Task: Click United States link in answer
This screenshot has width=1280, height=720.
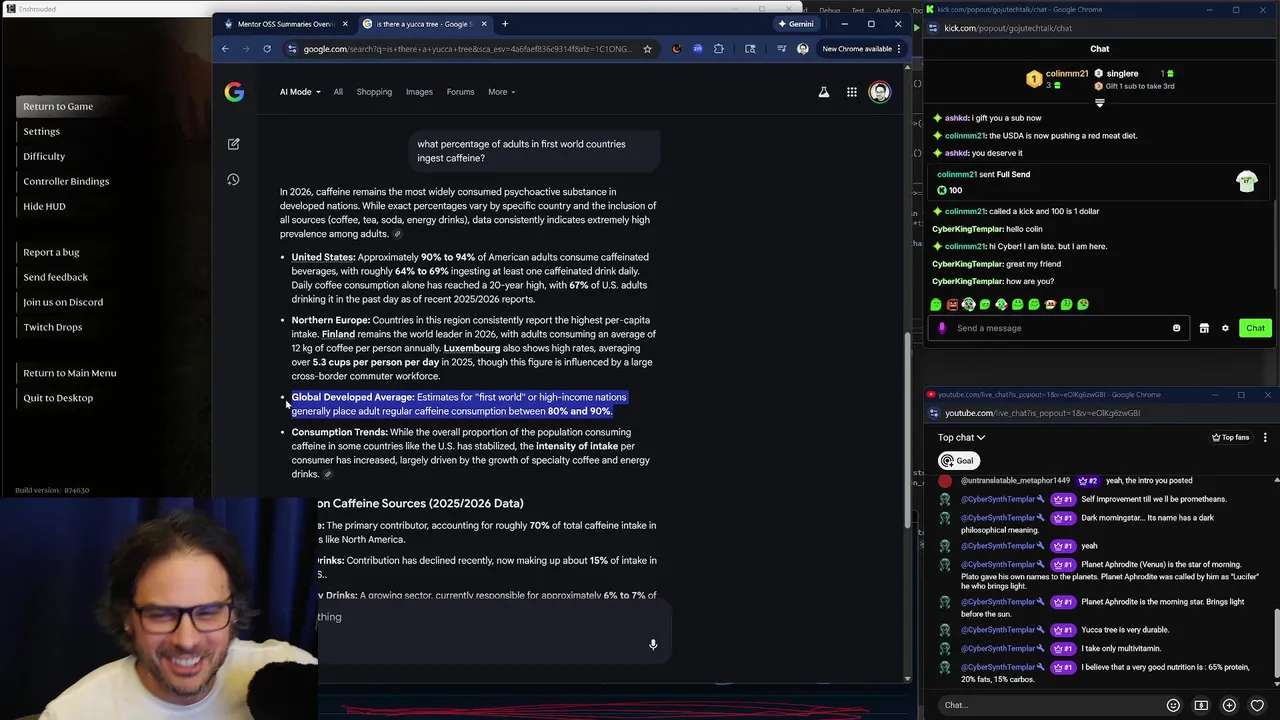Action: pos(323,257)
